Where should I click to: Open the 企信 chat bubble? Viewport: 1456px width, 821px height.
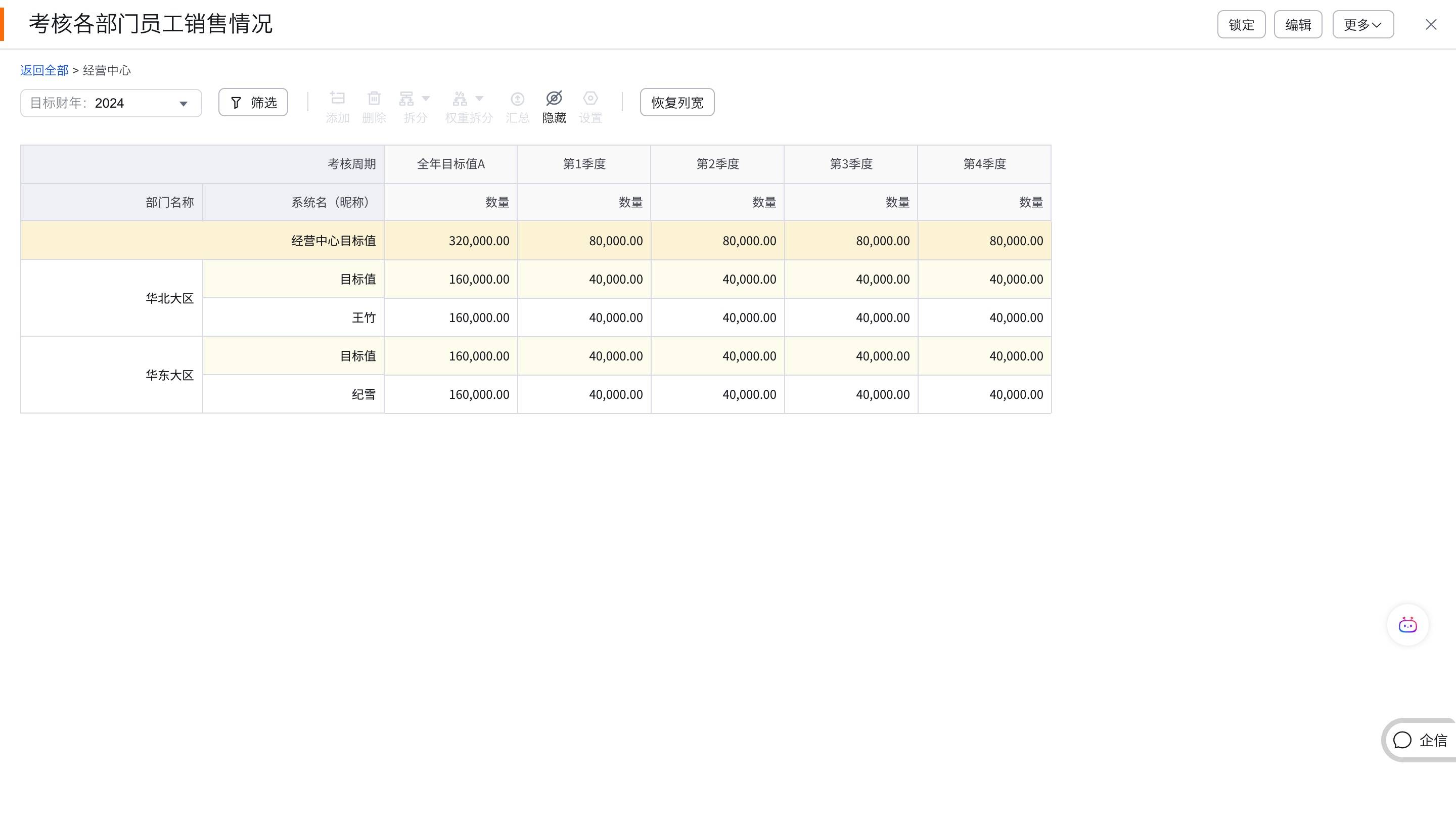point(1420,740)
